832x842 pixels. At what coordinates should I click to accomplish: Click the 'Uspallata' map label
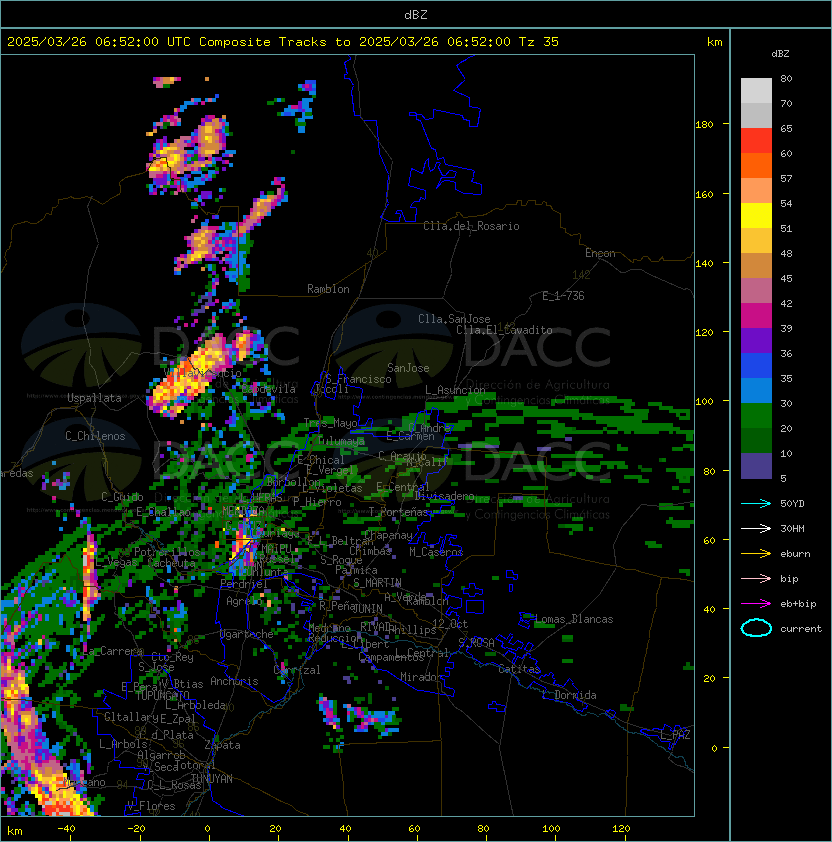(x=94, y=398)
